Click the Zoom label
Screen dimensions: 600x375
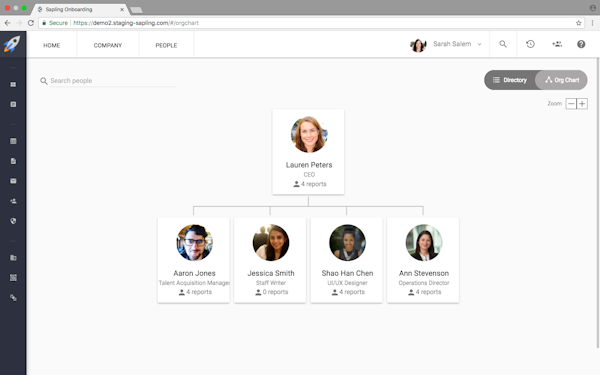(554, 104)
